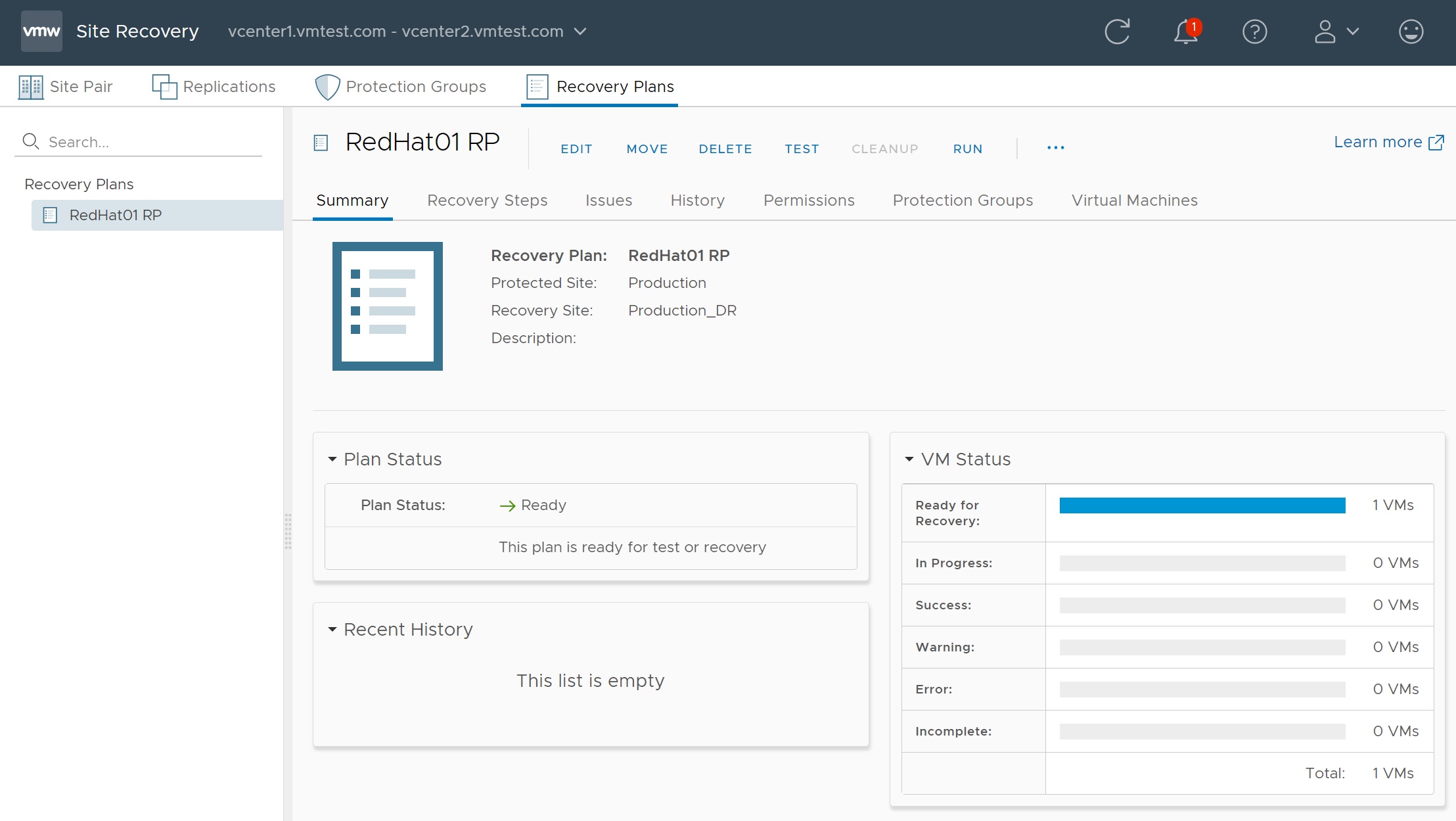The height and width of the screenshot is (821, 1456).
Task: Click the help question mark icon
Action: click(1254, 32)
